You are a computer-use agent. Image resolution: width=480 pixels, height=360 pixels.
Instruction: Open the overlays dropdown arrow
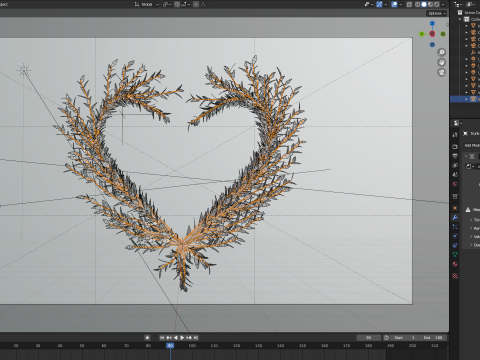(400, 4)
